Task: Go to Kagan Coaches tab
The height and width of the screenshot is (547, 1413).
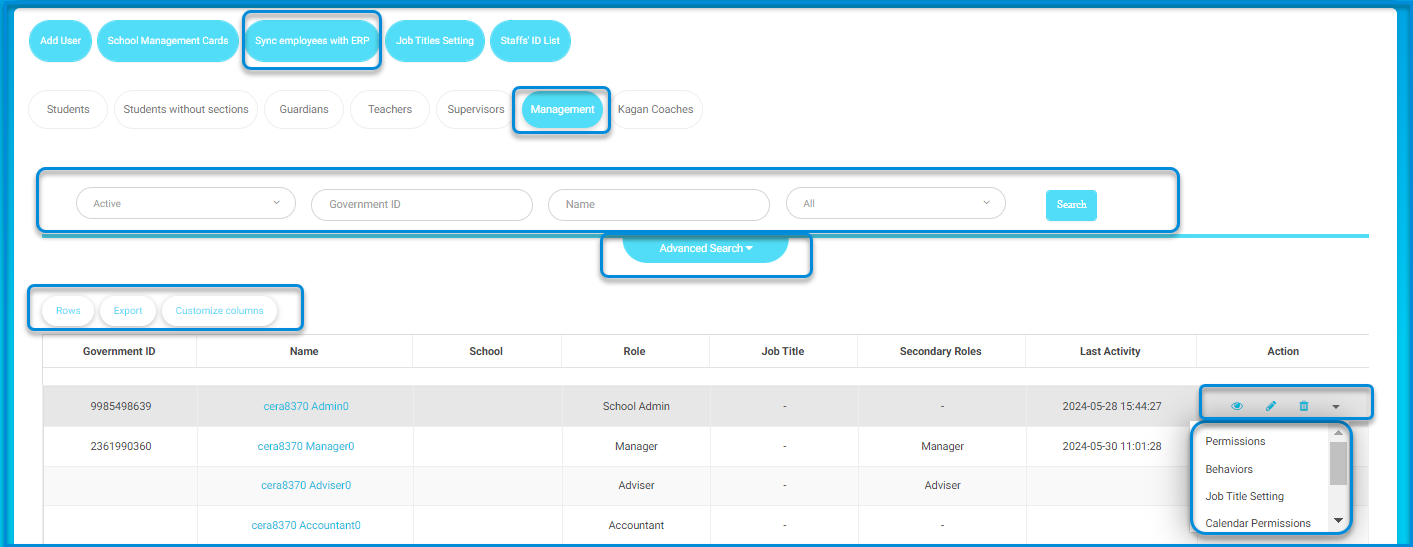Action: point(655,109)
